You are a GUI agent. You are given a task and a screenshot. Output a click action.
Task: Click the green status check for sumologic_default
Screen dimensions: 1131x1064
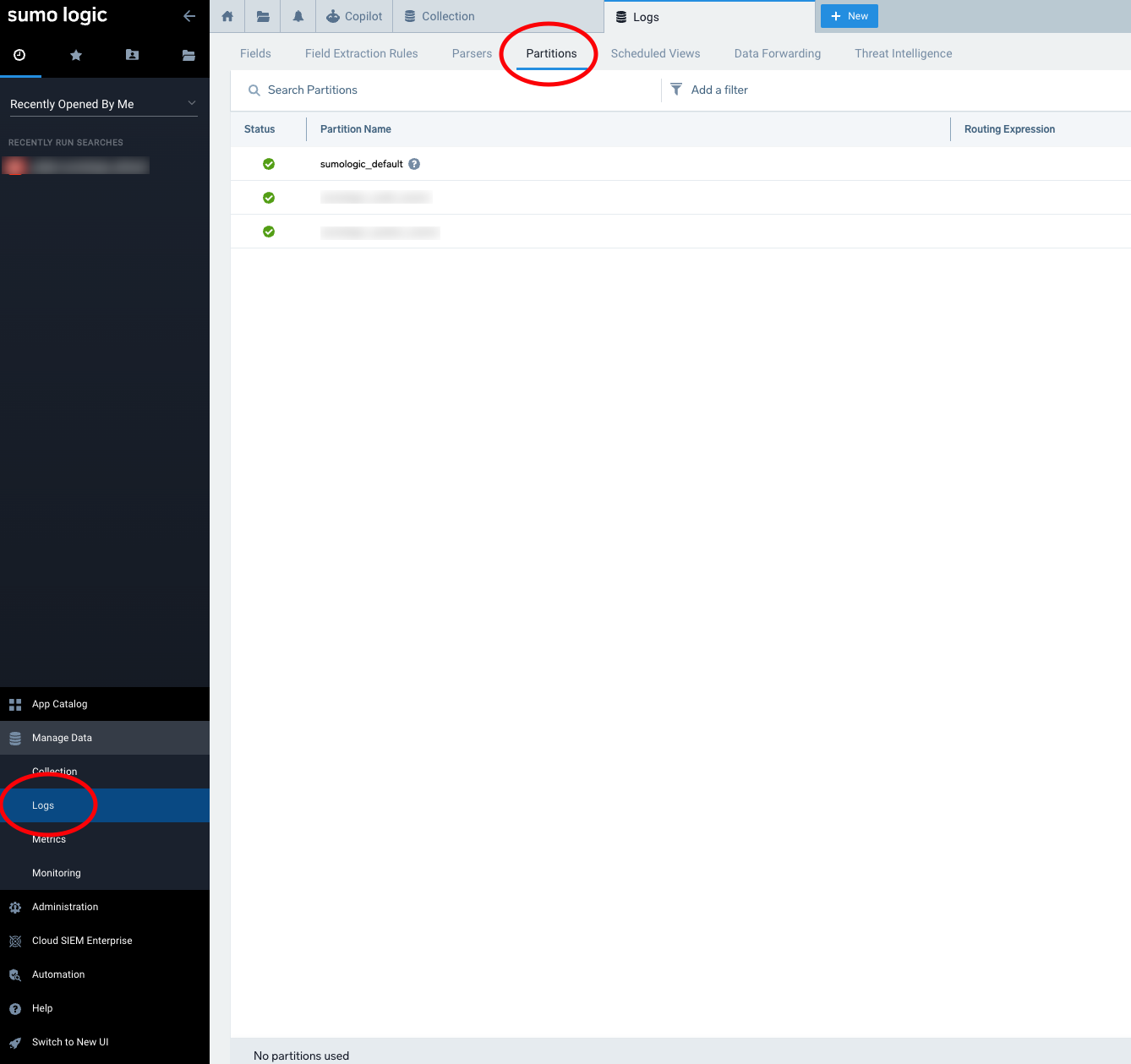tap(269, 164)
